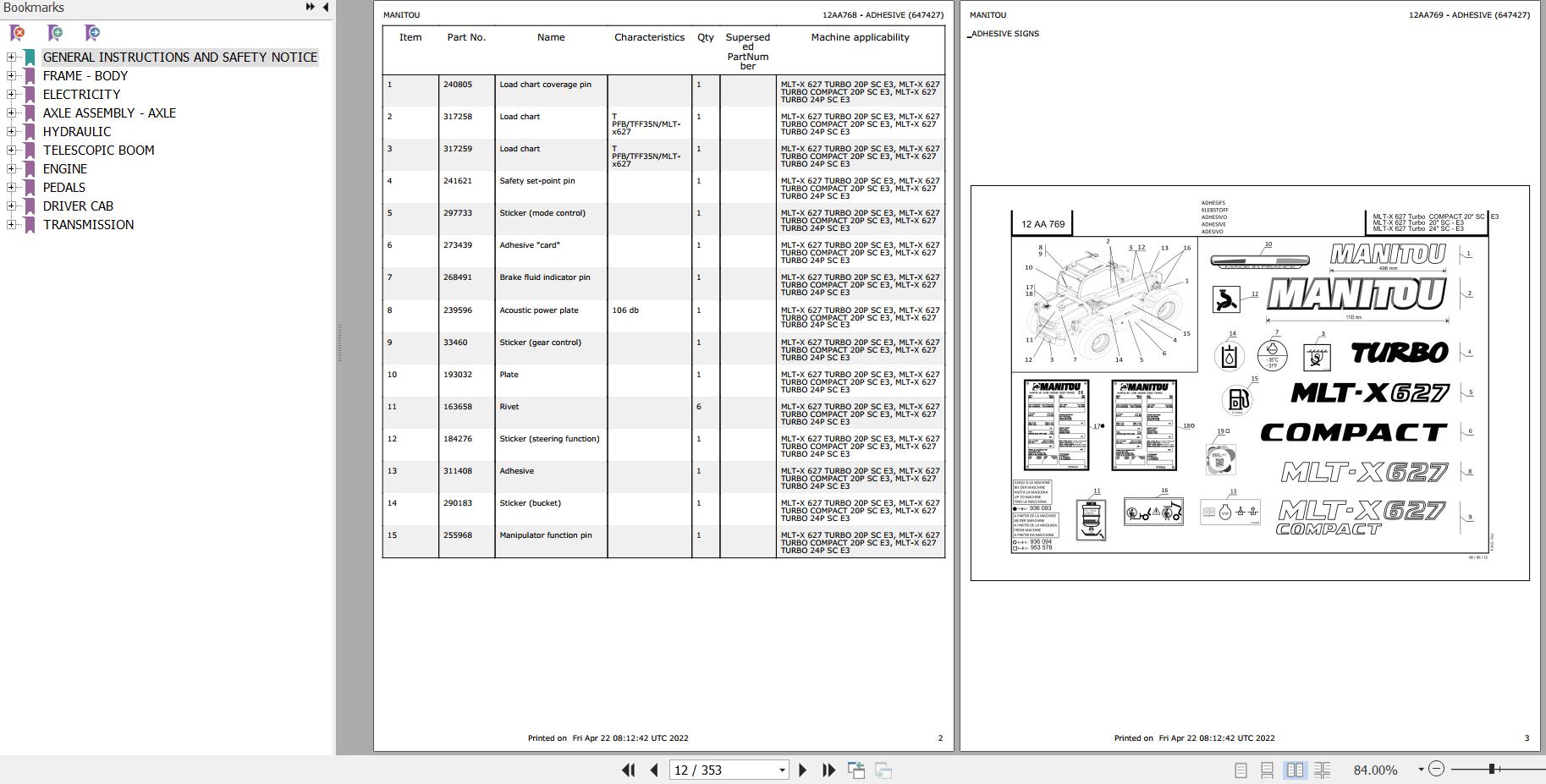1546x784 pixels.
Task: Open the page number dropdown
Action: (782, 770)
